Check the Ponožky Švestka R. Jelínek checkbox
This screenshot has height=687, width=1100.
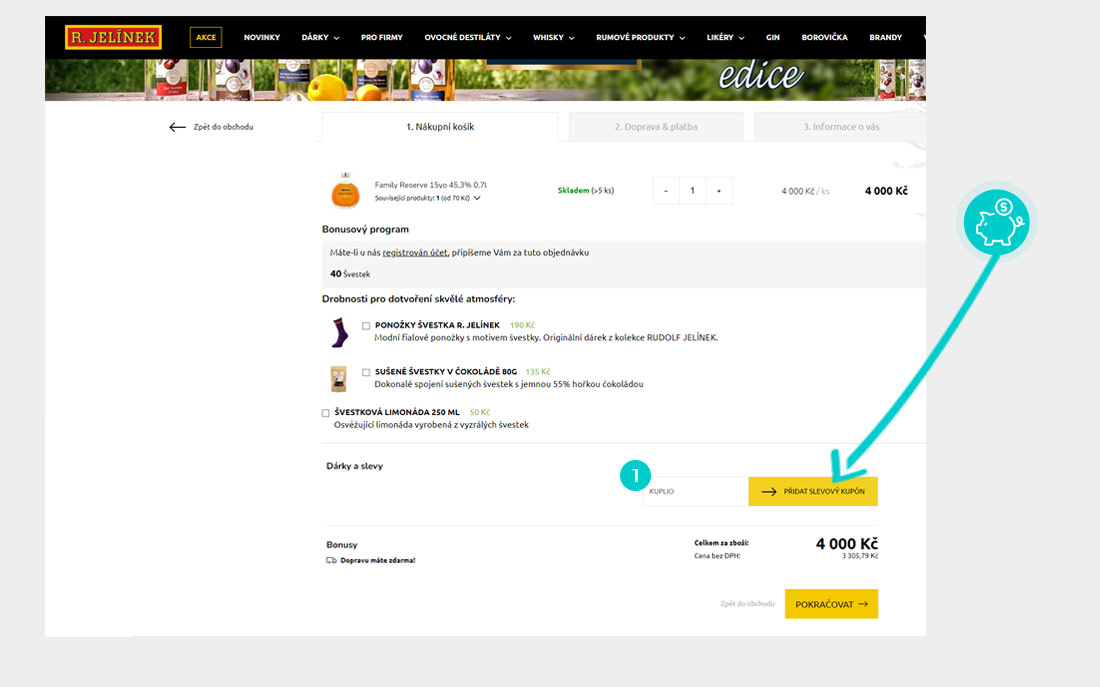(x=366, y=326)
